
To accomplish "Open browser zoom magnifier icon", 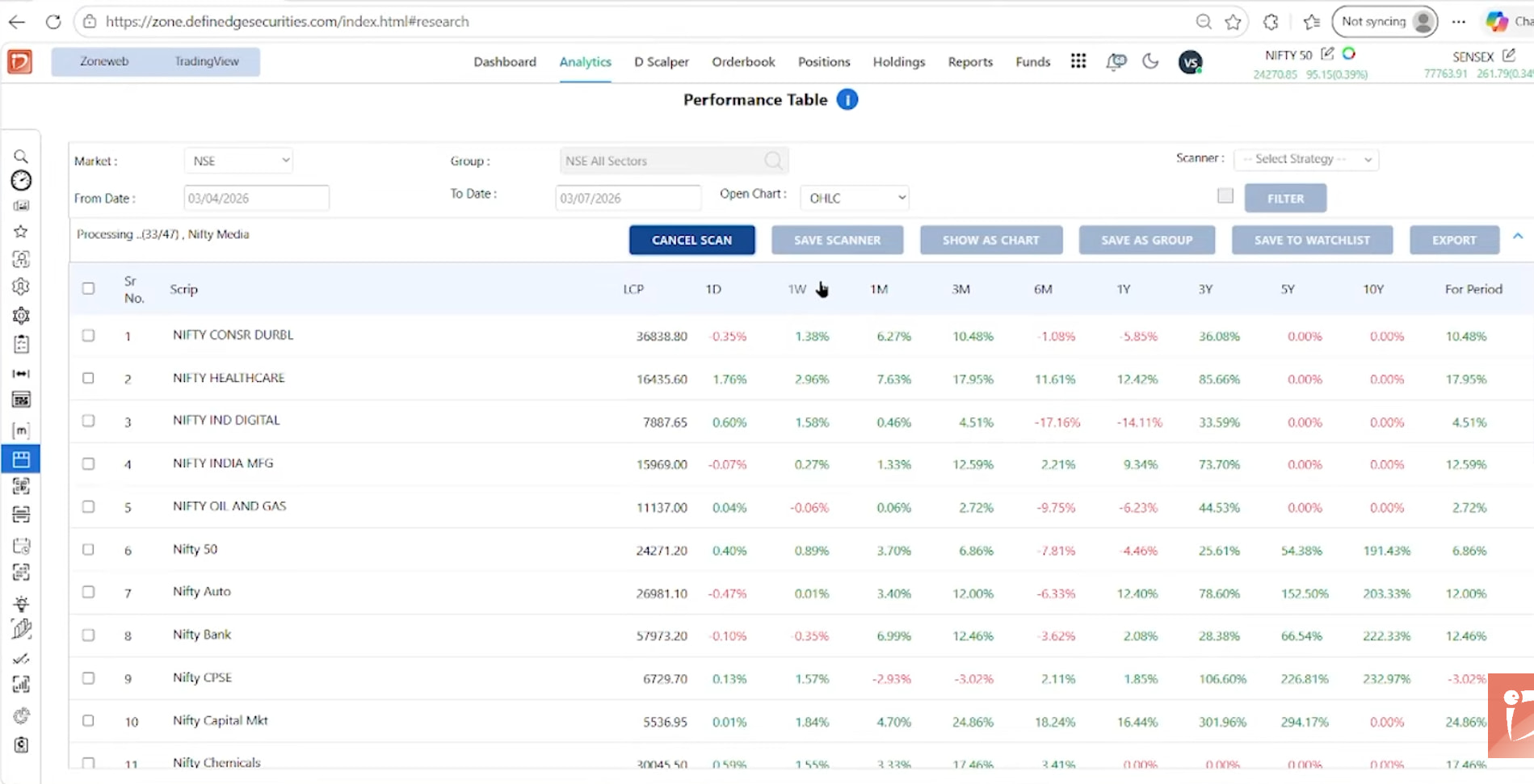I will tap(1204, 22).
